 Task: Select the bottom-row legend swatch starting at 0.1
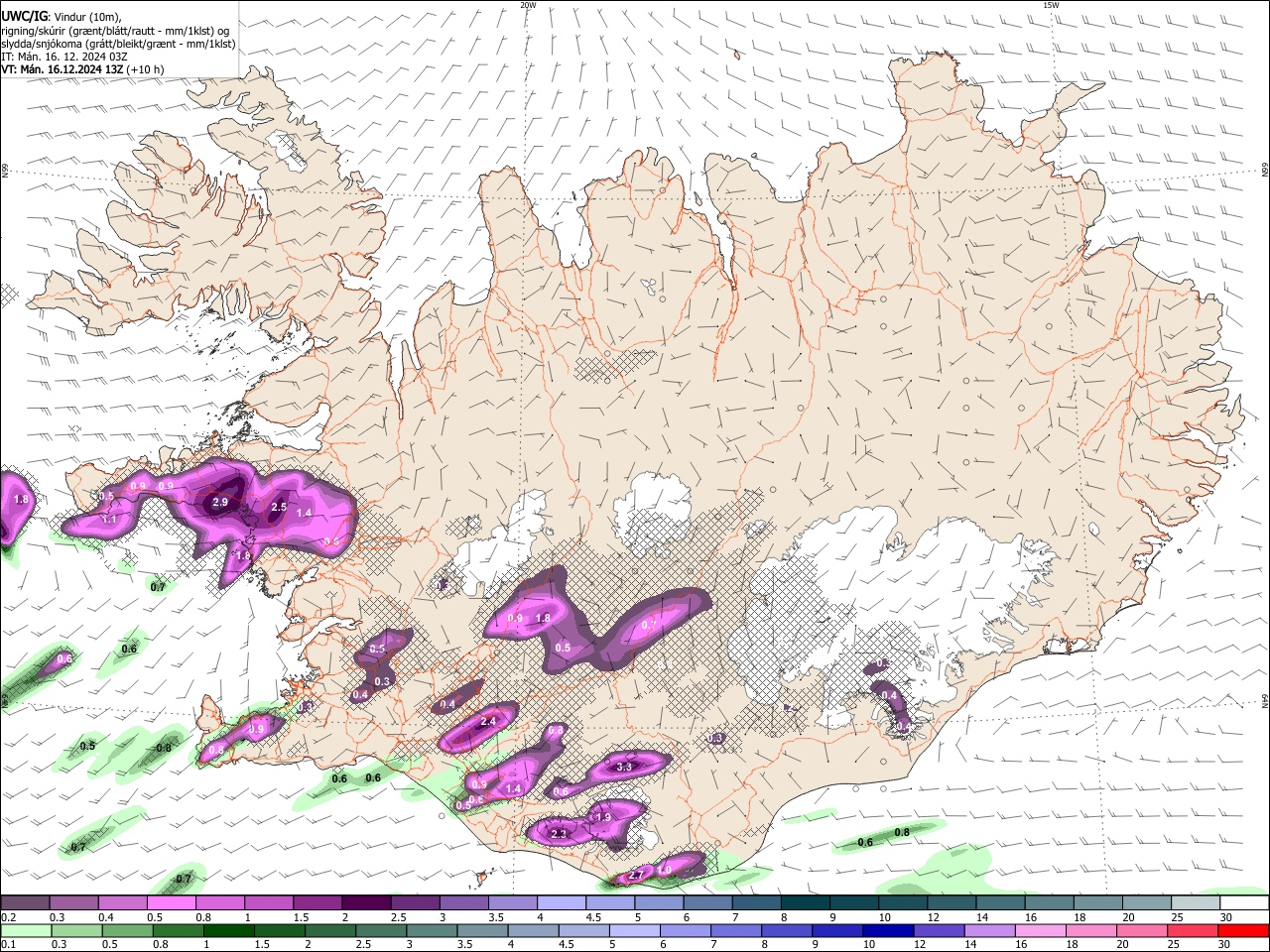click(x=26, y=930)
